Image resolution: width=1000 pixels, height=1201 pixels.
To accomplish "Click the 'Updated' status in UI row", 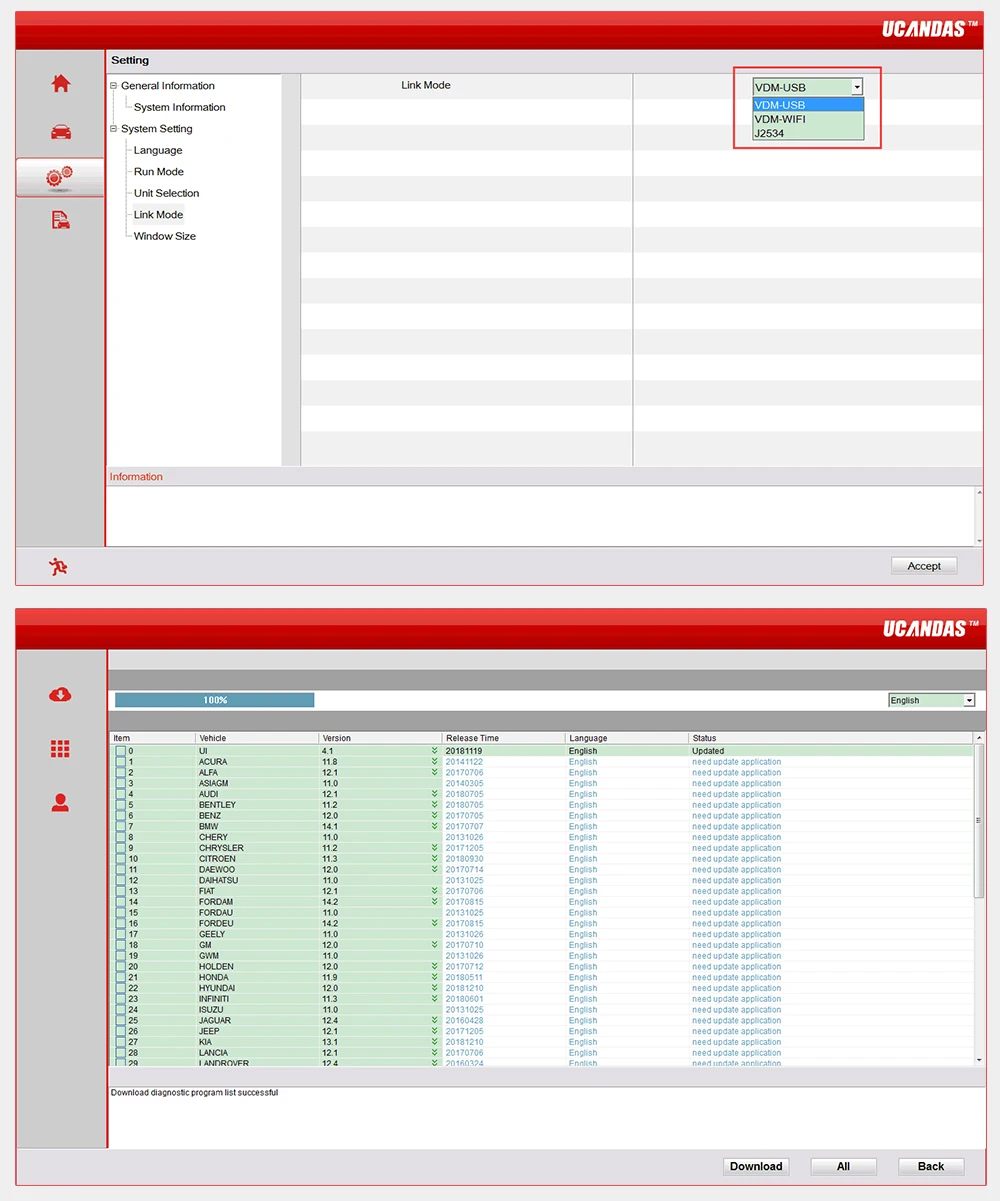I will tap(708, 751).
